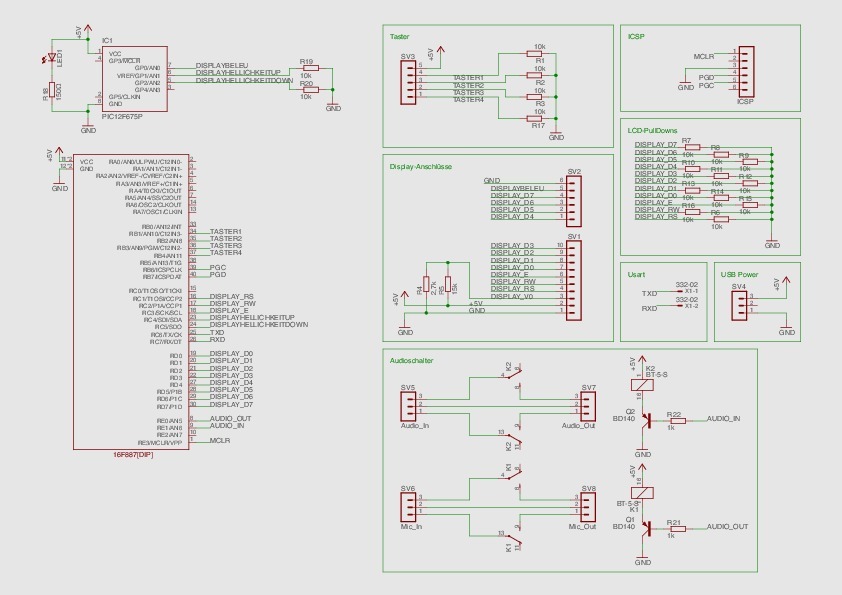Select resistor R5 15k symbol
The width and height of the screenshot is (842, 595).
[448, 284]
